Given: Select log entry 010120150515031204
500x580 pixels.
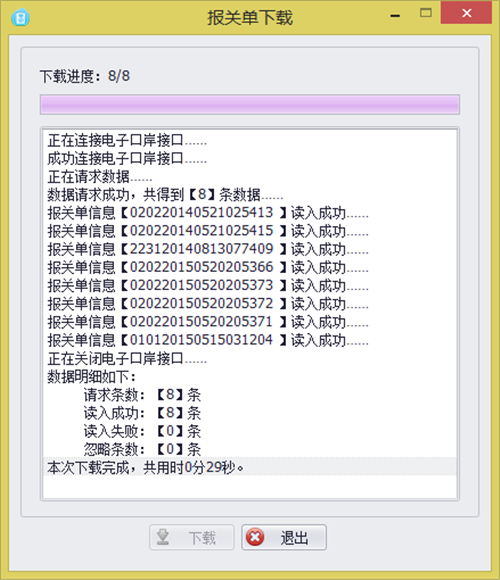Looking at the screenshot, I should [208, 340].
